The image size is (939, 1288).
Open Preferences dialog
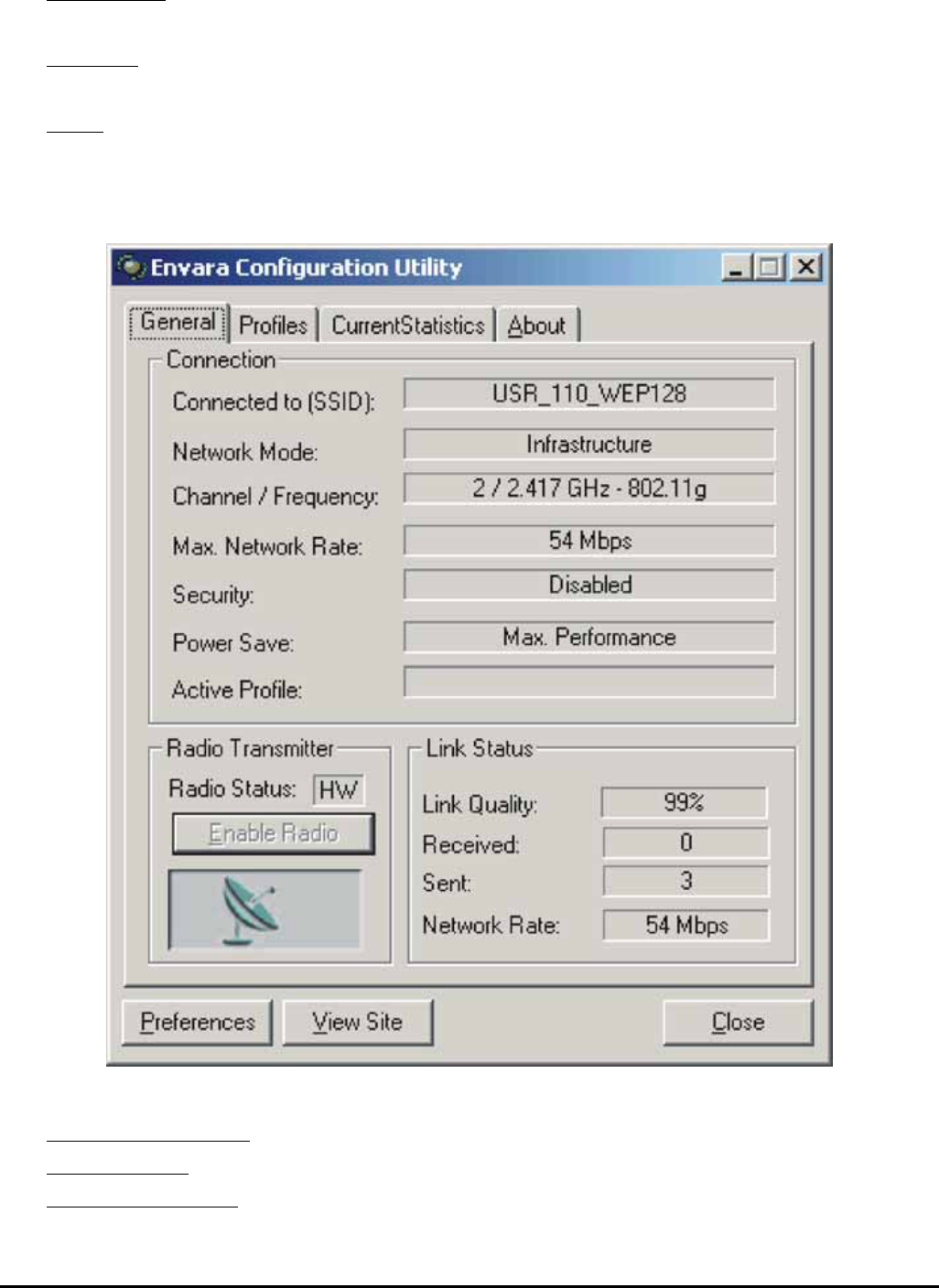(197, 1022)
